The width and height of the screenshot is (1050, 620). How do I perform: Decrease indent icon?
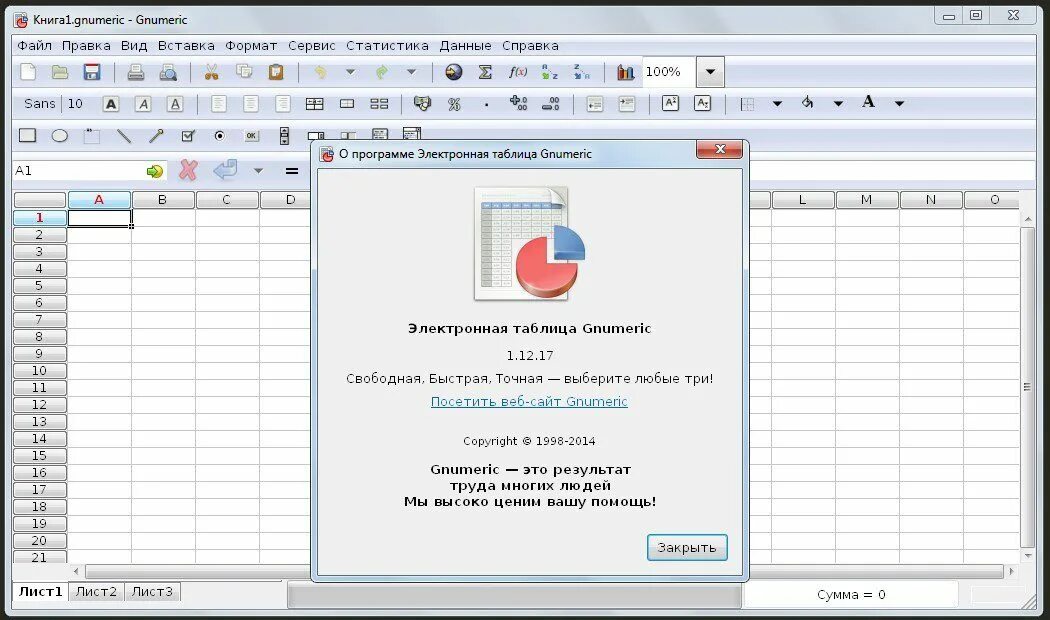click(595, 104)
